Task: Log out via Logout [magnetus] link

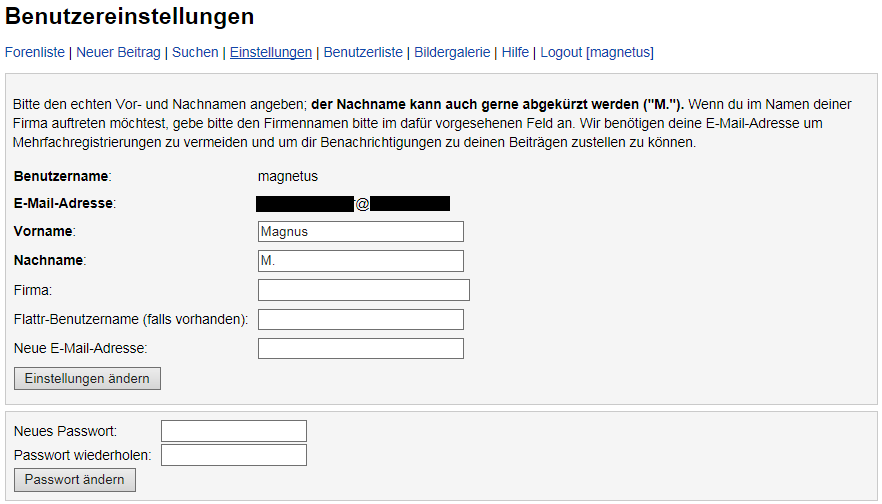Action: pos(597,52)
